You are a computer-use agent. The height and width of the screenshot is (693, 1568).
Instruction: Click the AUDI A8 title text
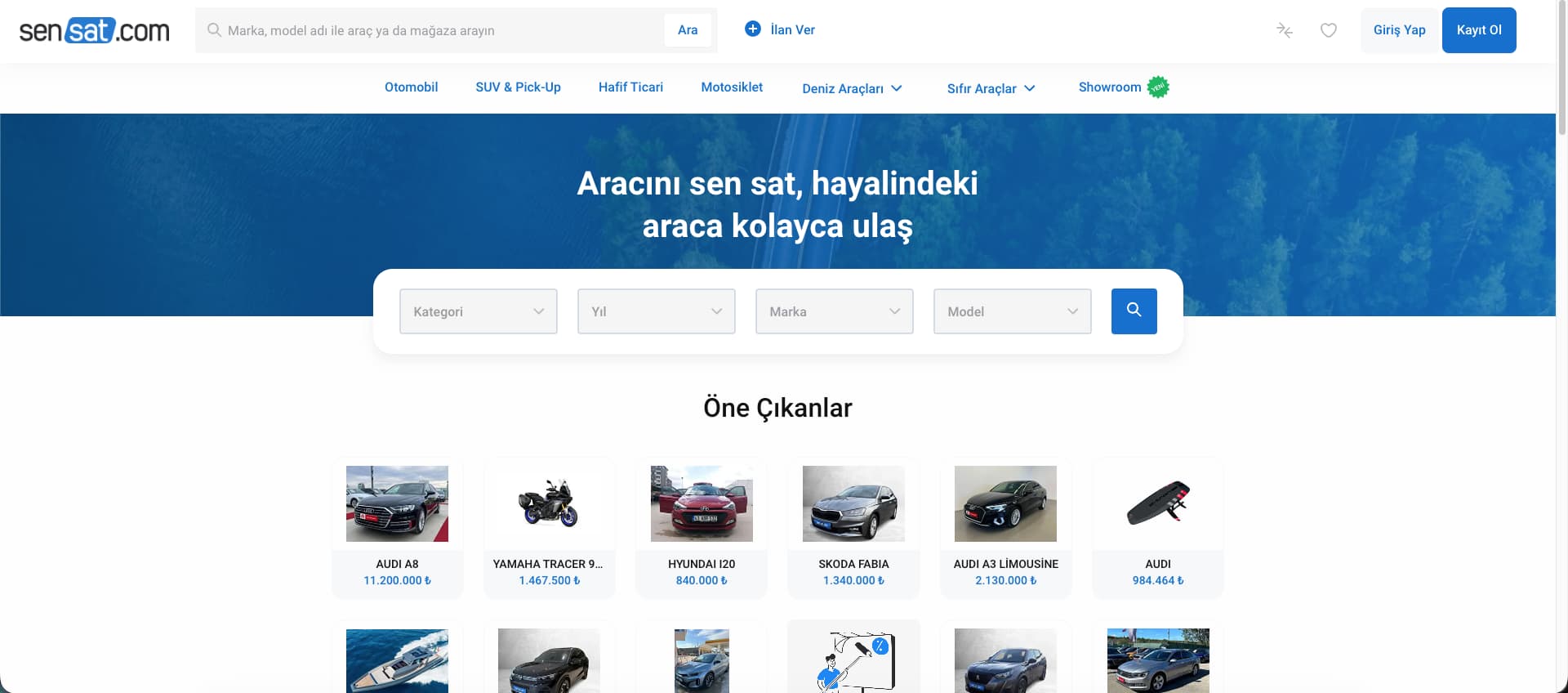[x=397, y=564]
